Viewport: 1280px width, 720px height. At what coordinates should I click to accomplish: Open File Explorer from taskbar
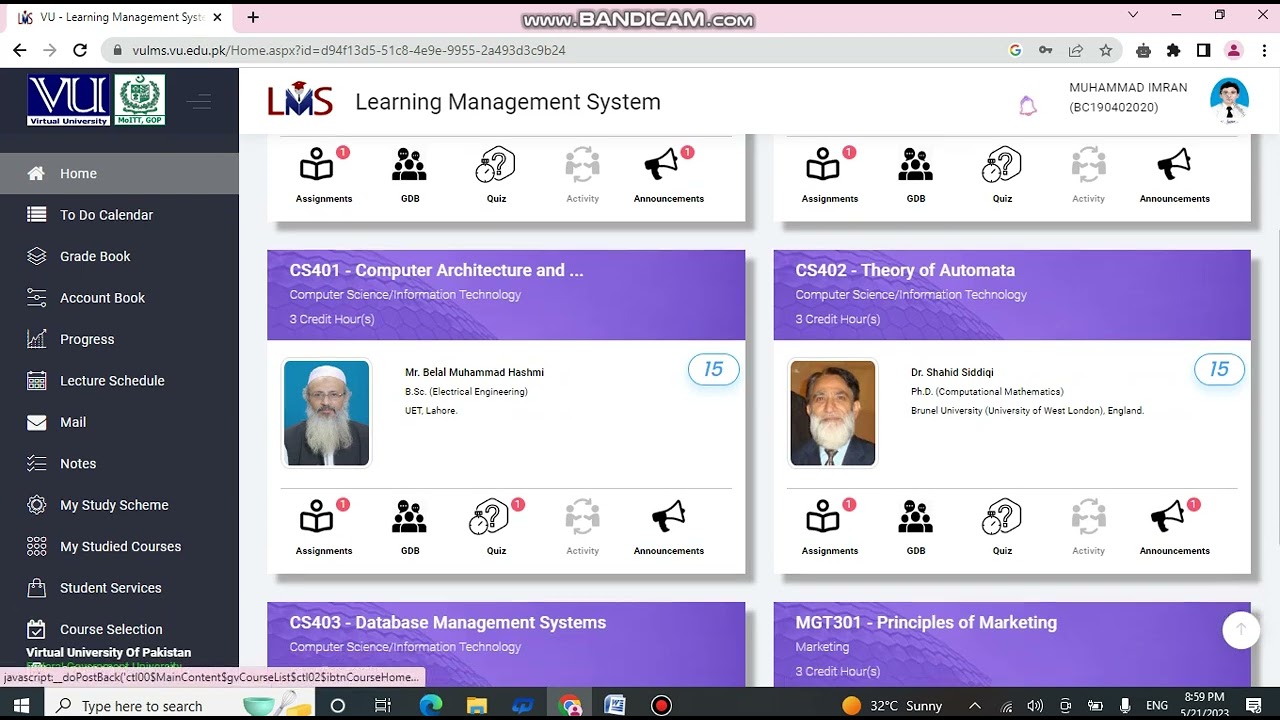click(476, 705)
